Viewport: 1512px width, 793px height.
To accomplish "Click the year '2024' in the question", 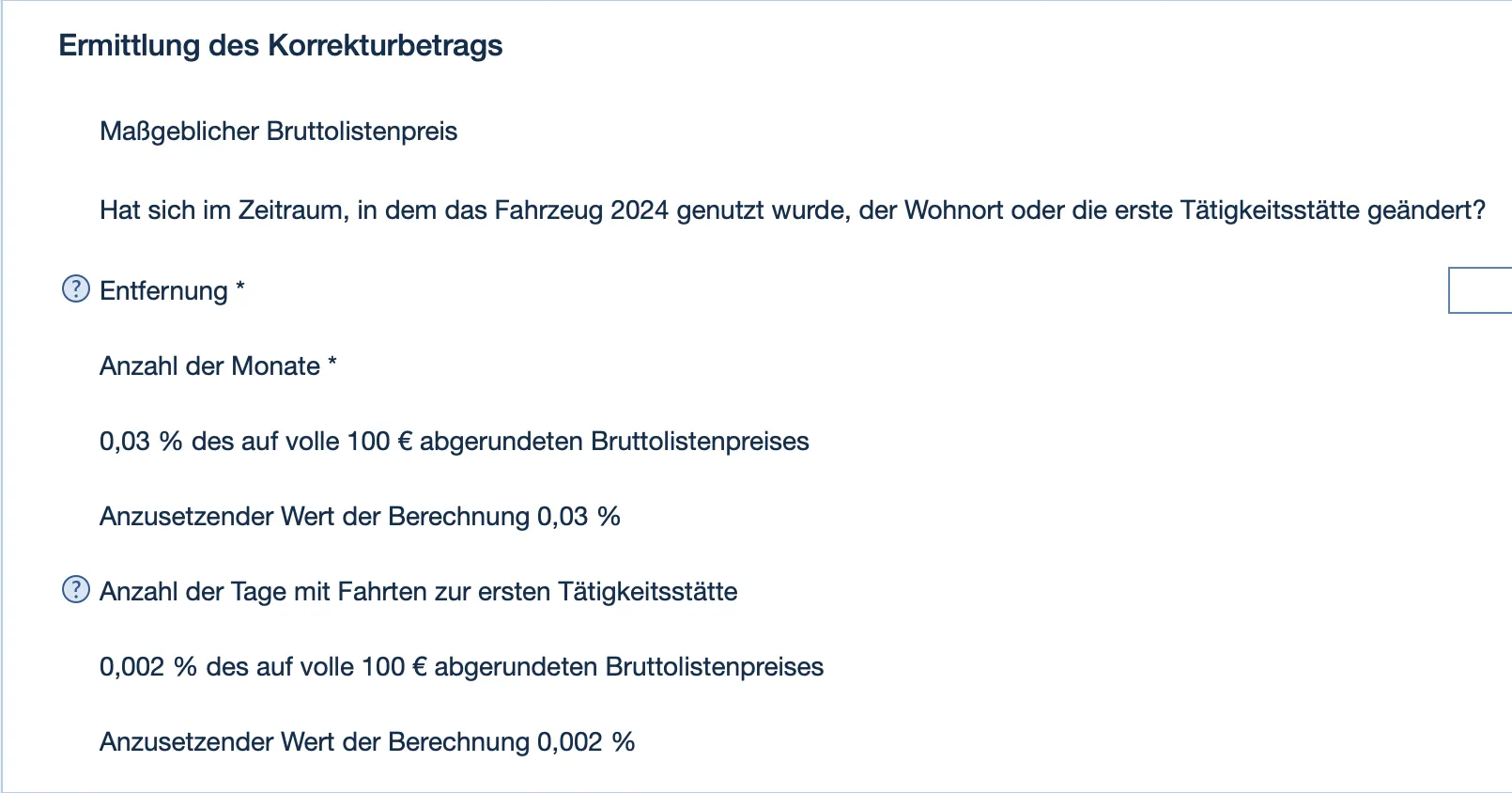I will (x=639, y=210).
